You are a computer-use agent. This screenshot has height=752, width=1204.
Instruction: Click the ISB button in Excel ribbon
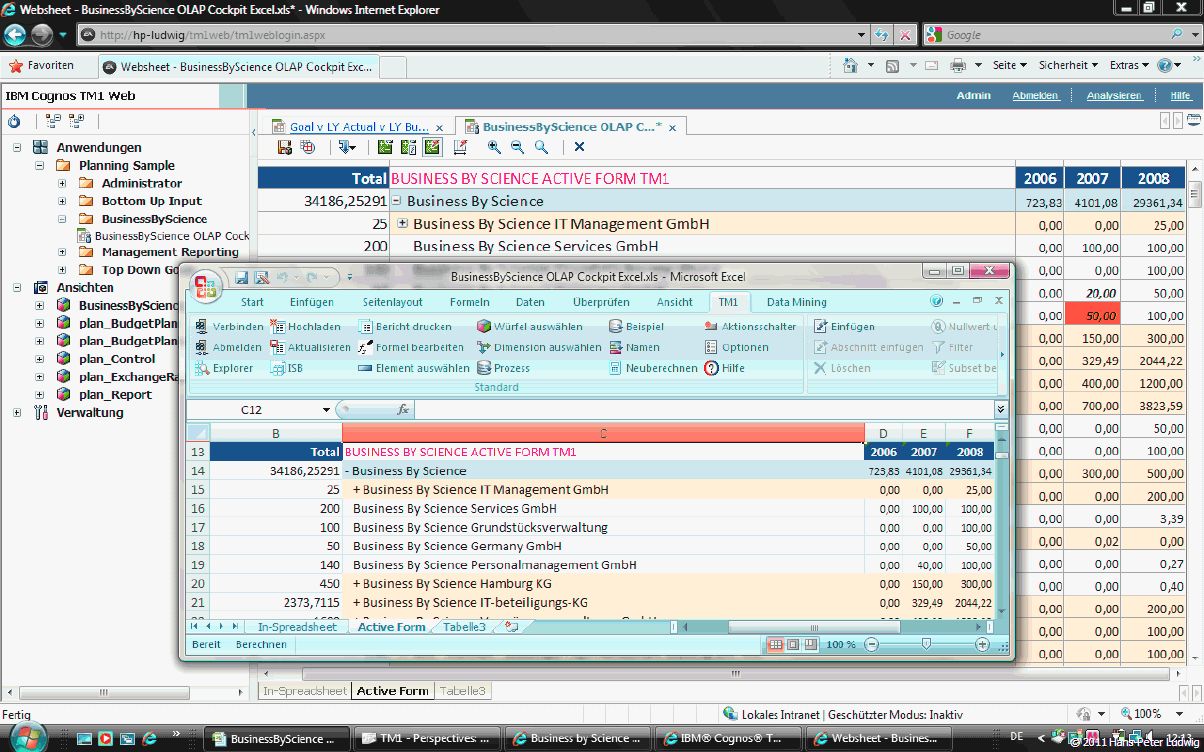[287, 368]
